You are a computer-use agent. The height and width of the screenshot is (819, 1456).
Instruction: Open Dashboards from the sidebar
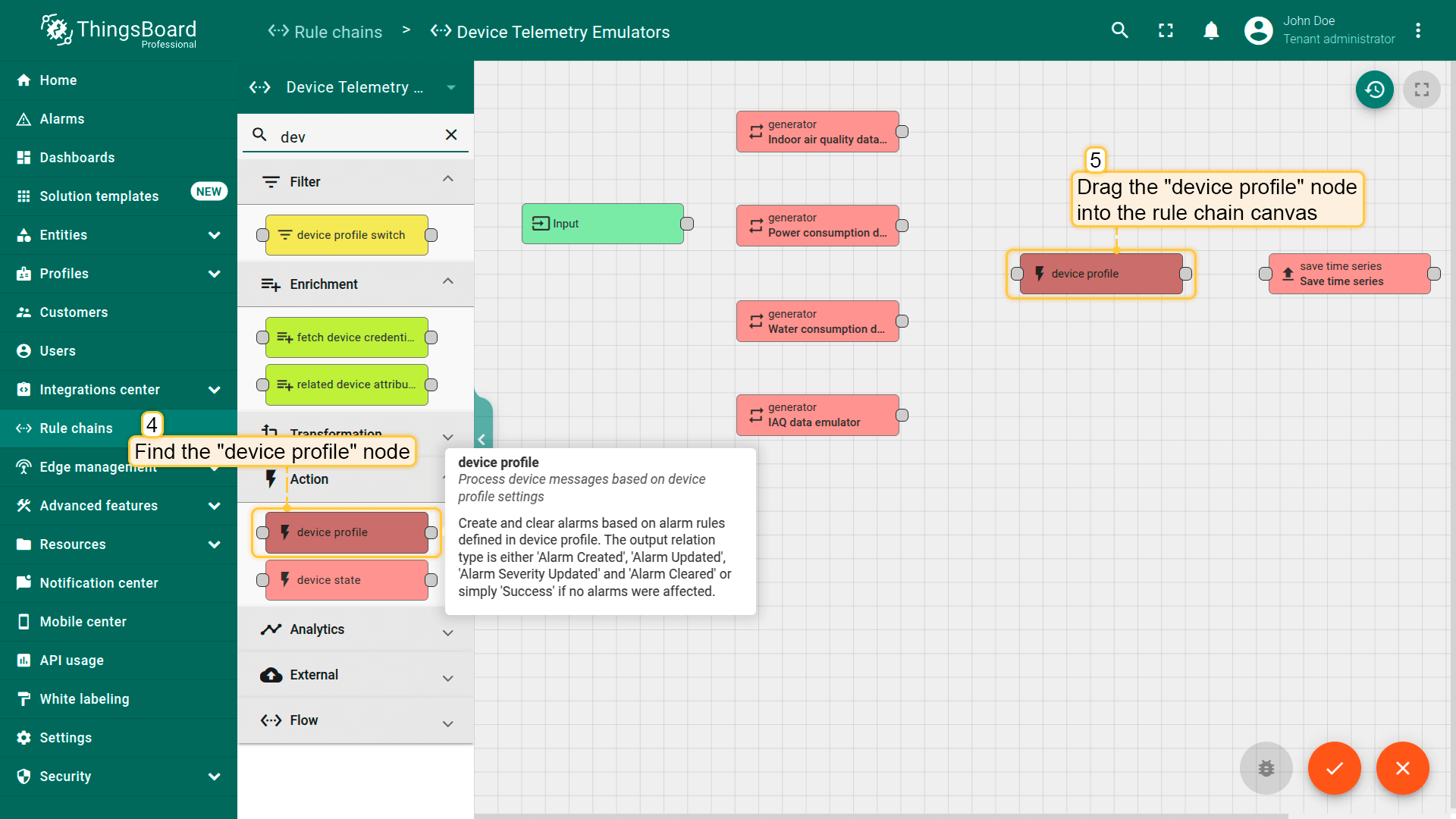[77, 158]
